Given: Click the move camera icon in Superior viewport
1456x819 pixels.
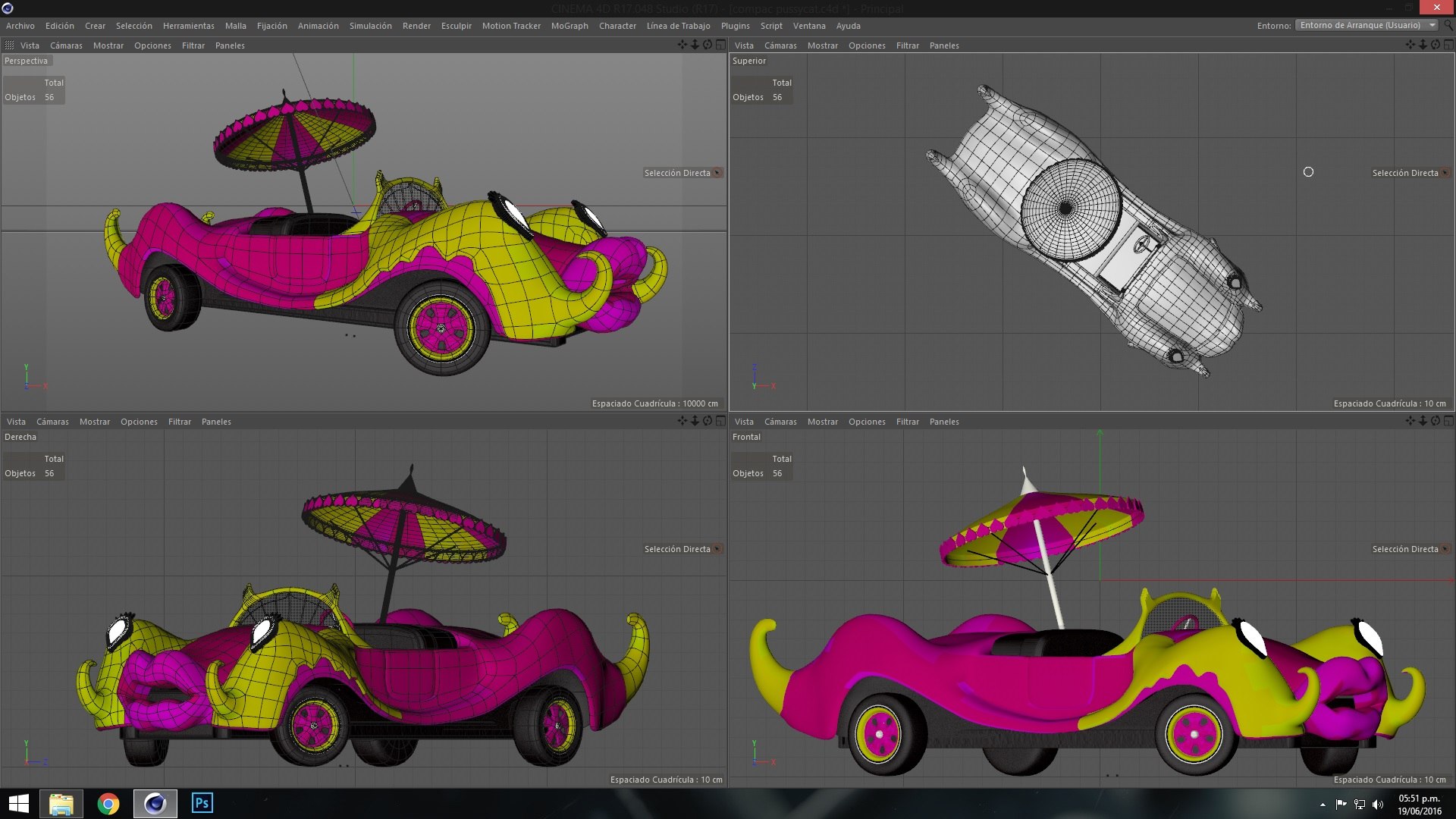Looking at the screenshot, I should point(1410,45).
